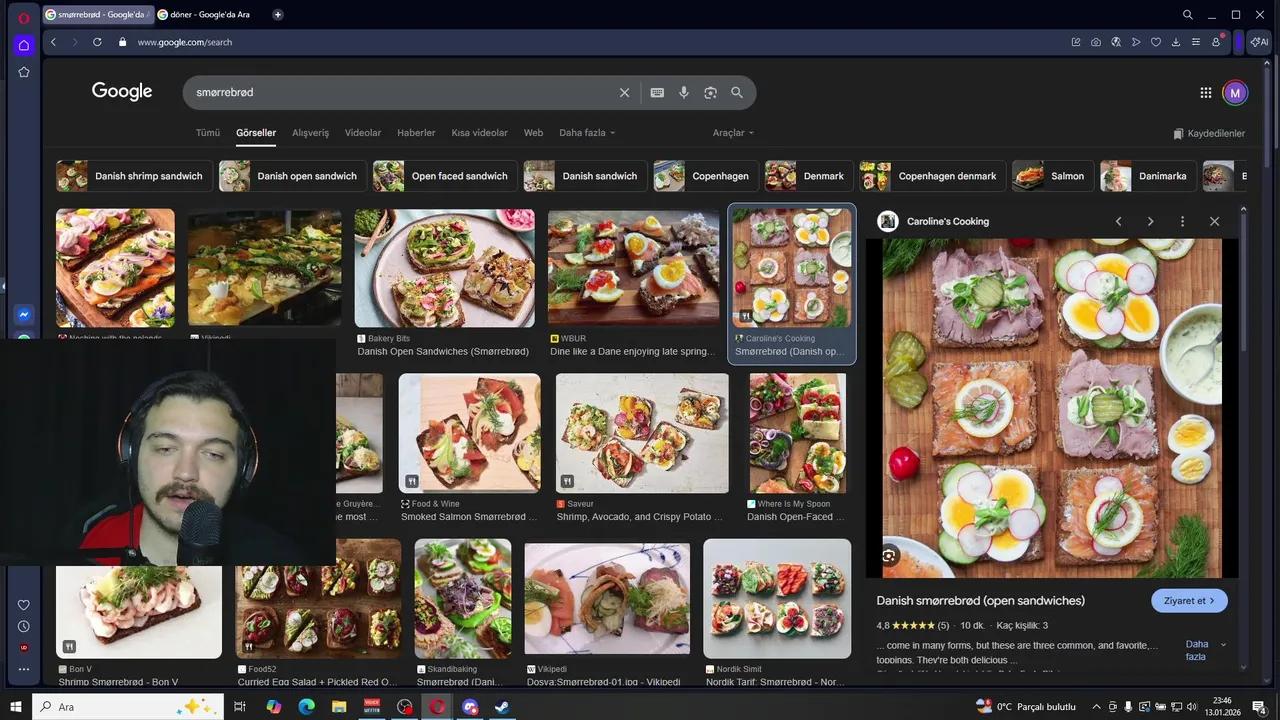Open Opera sidebar Messenger icon
This screenshot has height=720, width=1280.
(23, 314)
